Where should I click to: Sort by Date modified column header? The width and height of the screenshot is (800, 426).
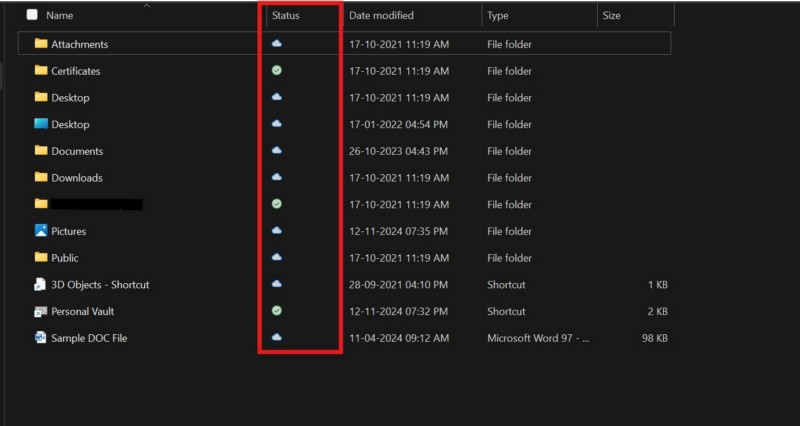pos(381,16)
